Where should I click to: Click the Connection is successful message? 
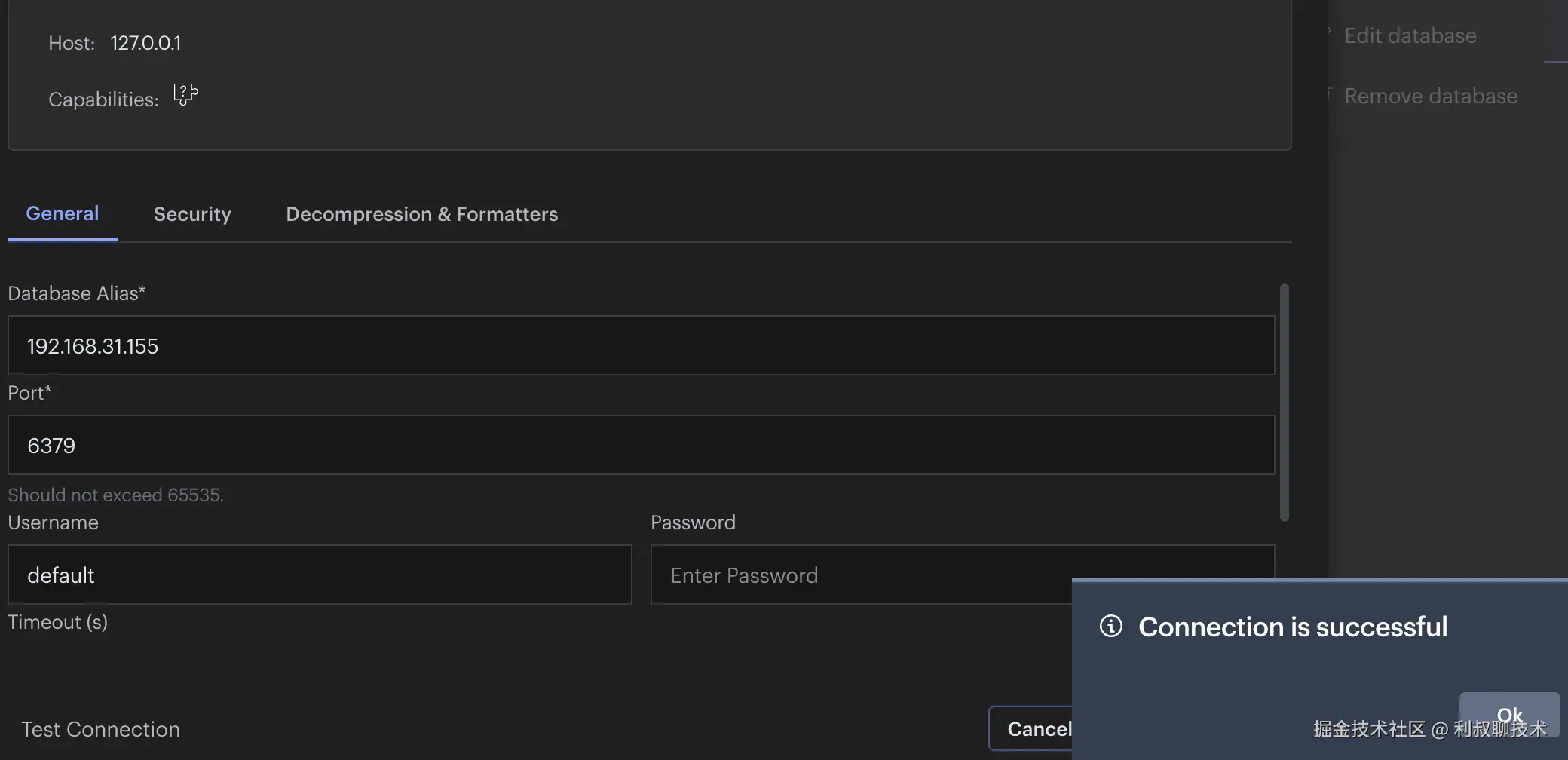pos(1292,627)
